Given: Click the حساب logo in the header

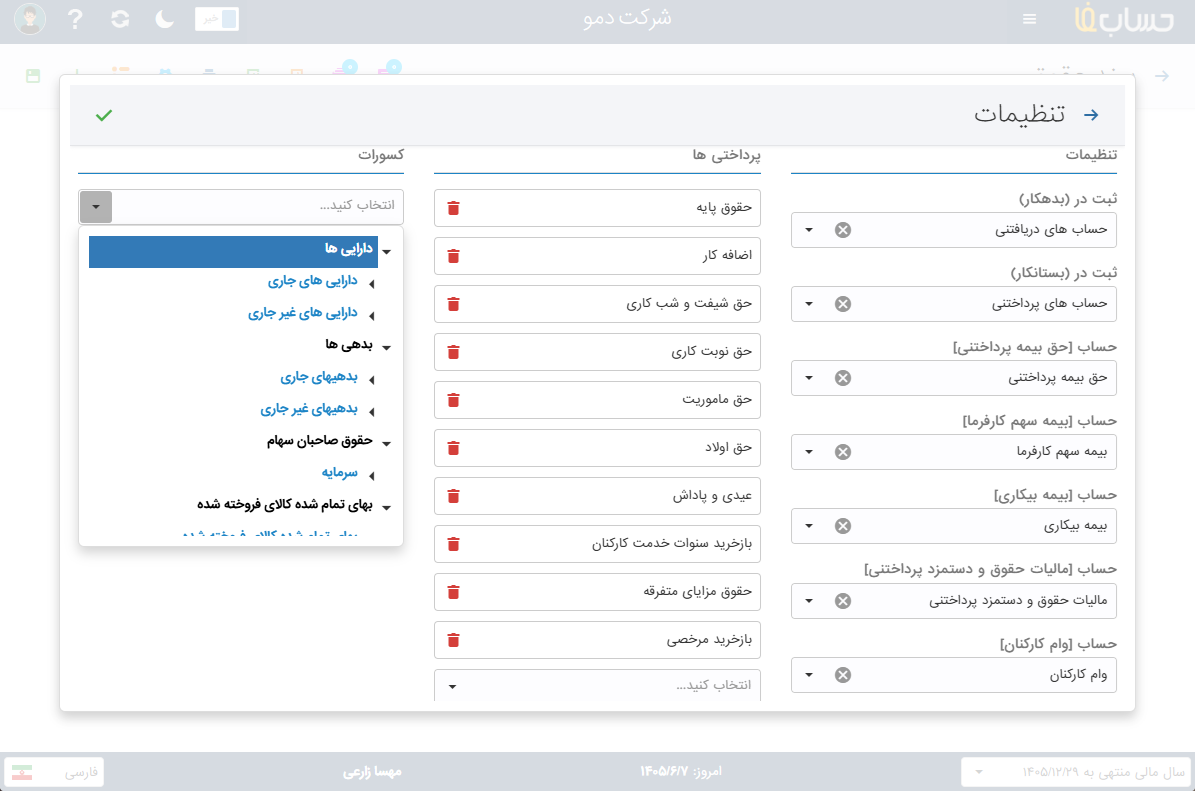Looking at the screenshot, I should pos(1123,19).
